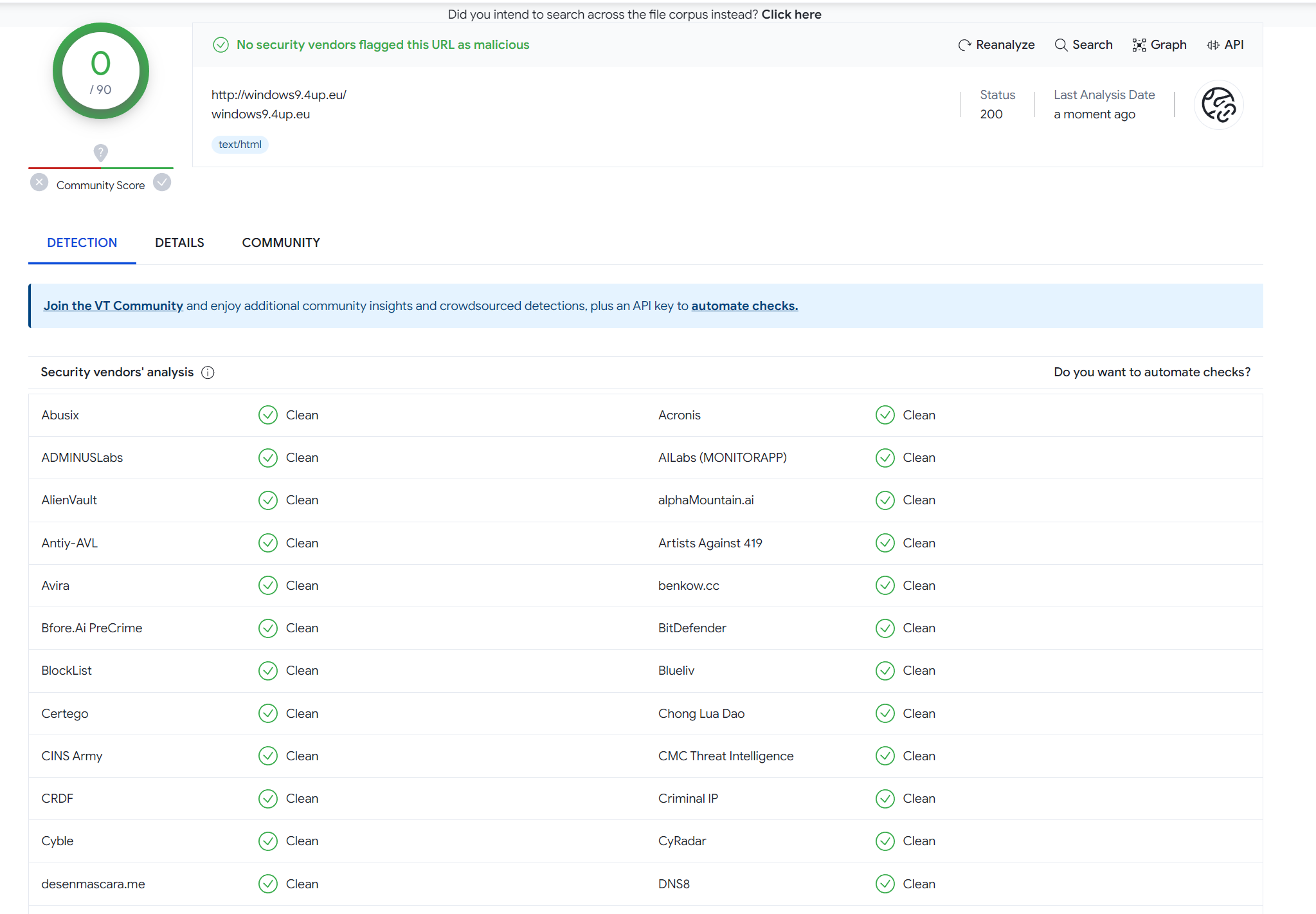Click Abusix Clean checkmark icon

[x=267, y=416]
